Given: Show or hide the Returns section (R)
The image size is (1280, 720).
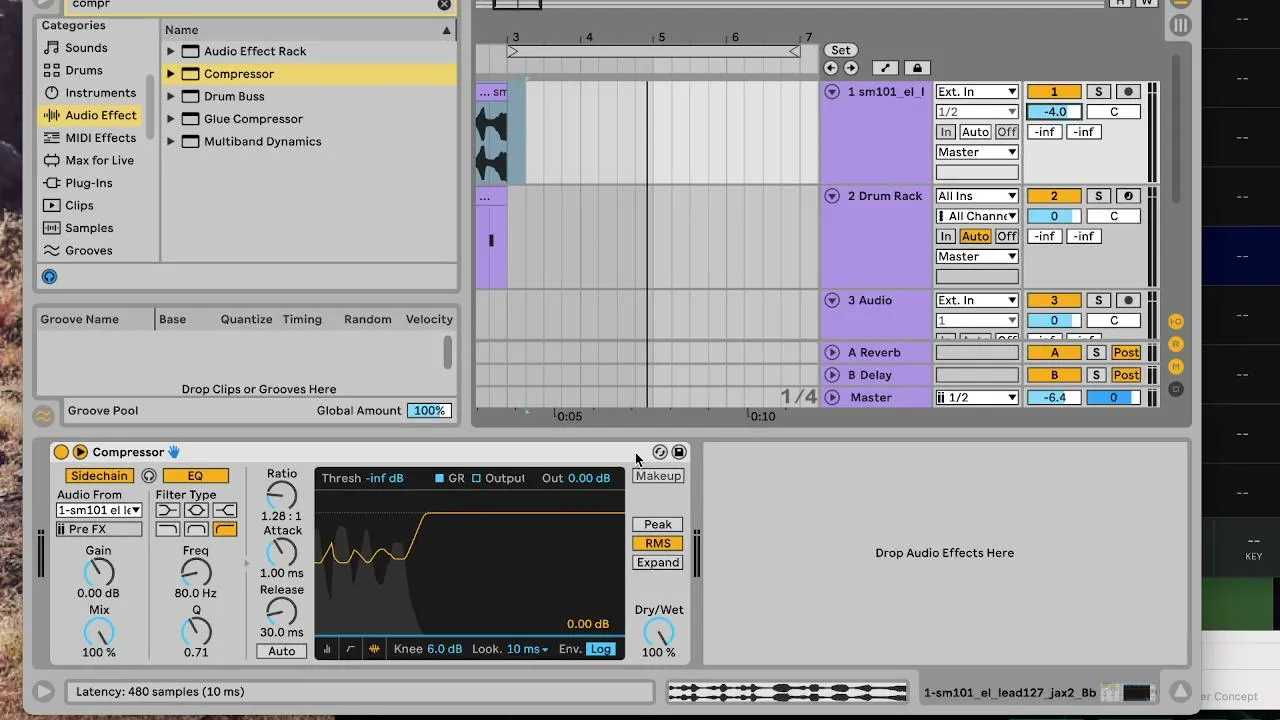Looking at the screenshot, I should point(1176,344).
